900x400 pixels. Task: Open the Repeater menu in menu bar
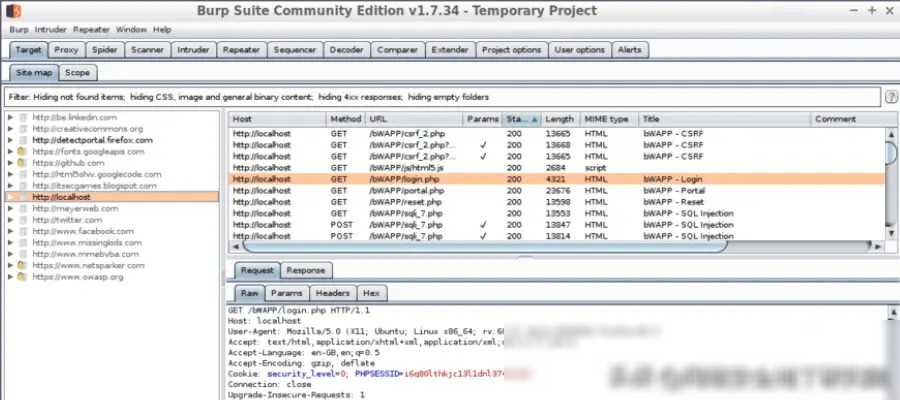point(91,29)
